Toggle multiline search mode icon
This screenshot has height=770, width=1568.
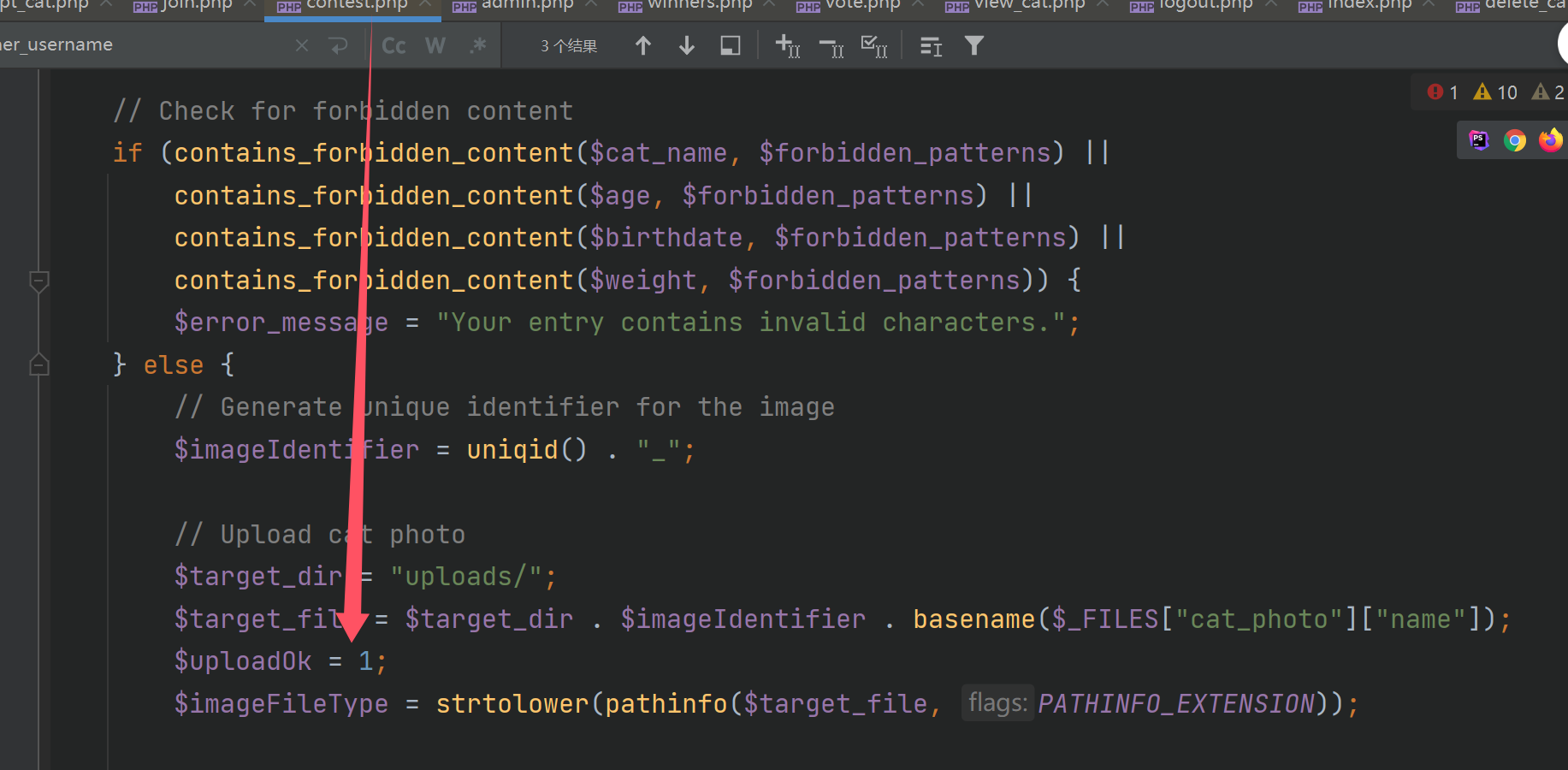coord(931,46)
